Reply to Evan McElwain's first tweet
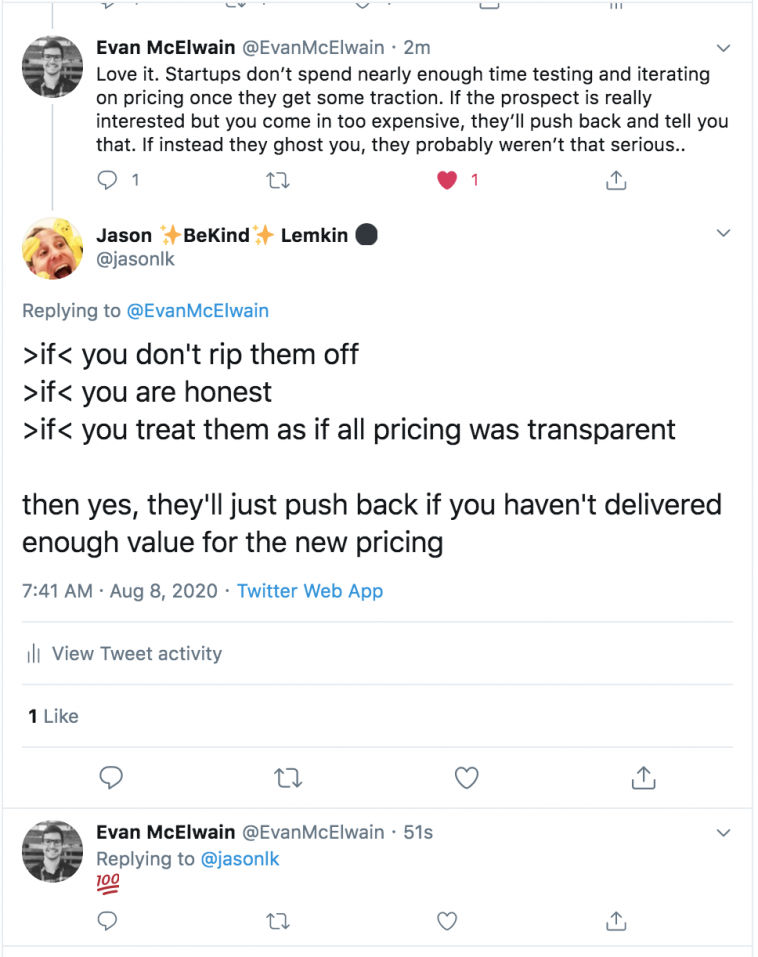The image size is (758, 957). coord(107,180)
